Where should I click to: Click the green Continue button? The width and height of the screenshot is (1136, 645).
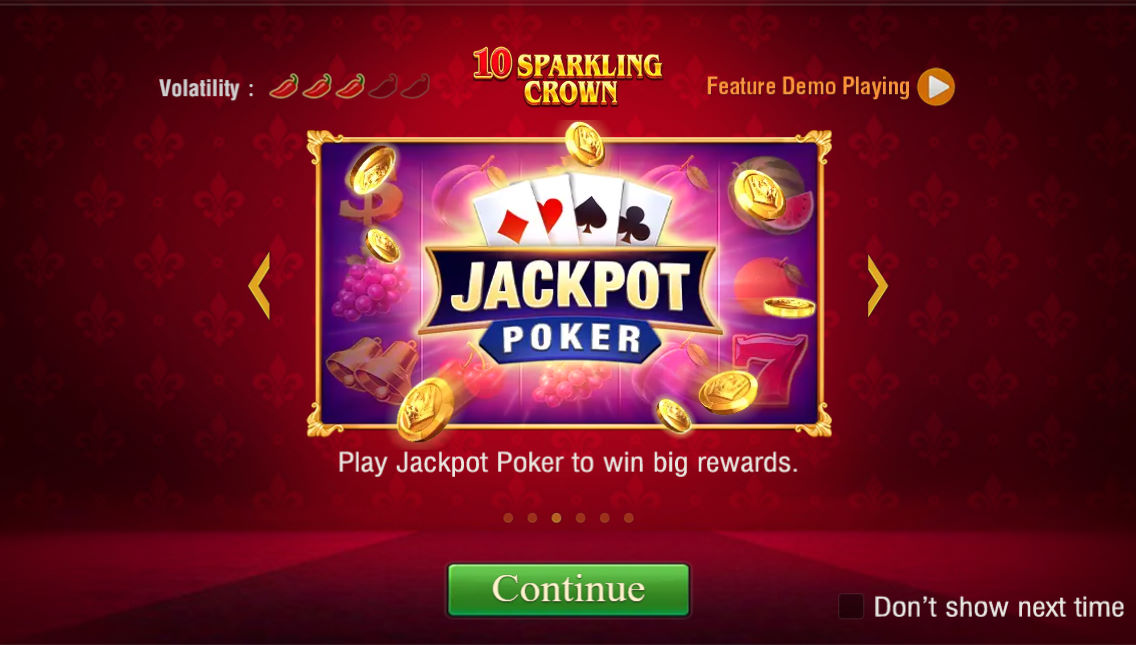click(568, 590)
